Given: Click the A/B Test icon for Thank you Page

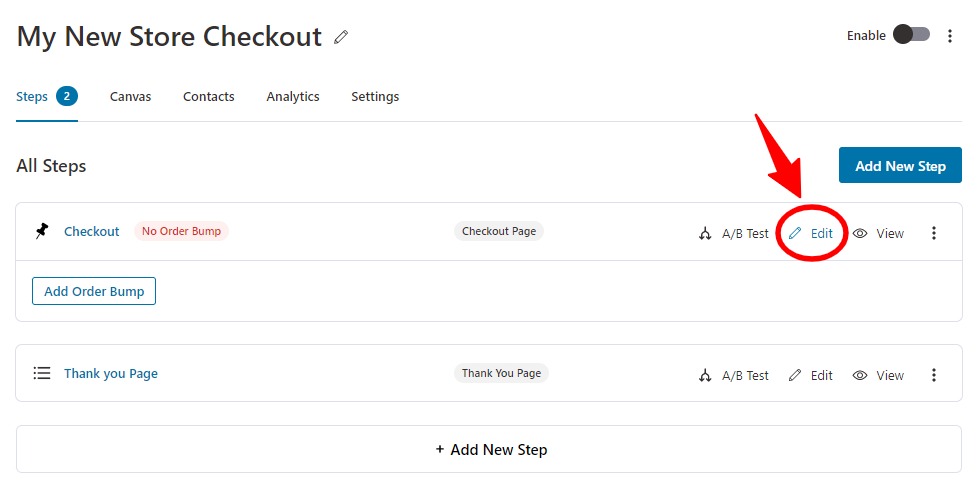Looking at the screenshot, I should [x=705, y=376].
